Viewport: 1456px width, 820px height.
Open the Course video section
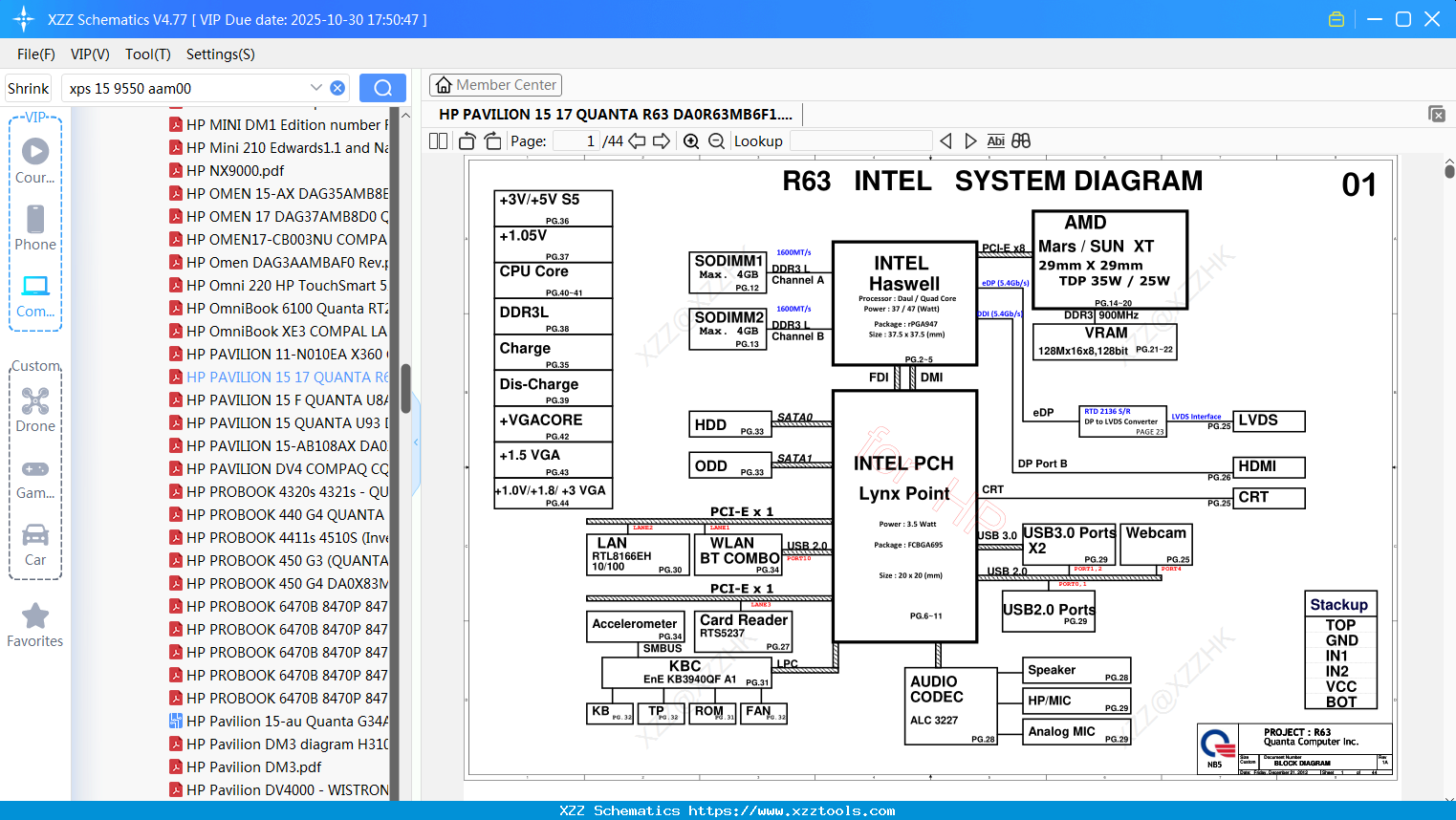point(35,161)
